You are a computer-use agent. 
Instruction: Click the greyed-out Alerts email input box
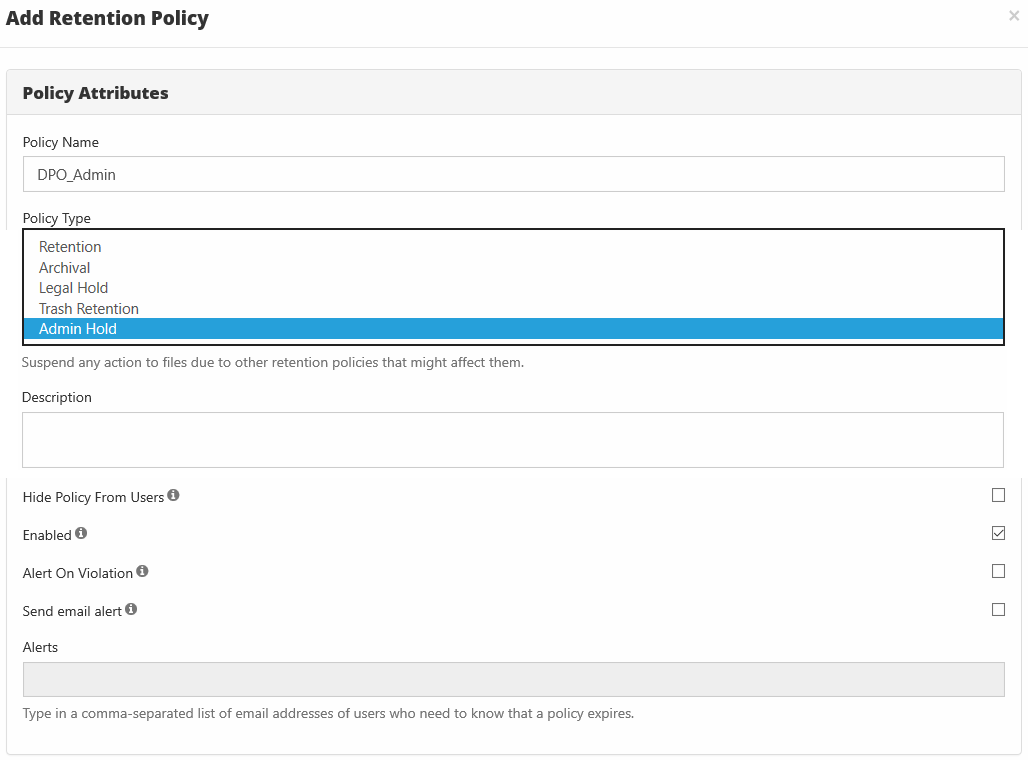pos(513,679)
